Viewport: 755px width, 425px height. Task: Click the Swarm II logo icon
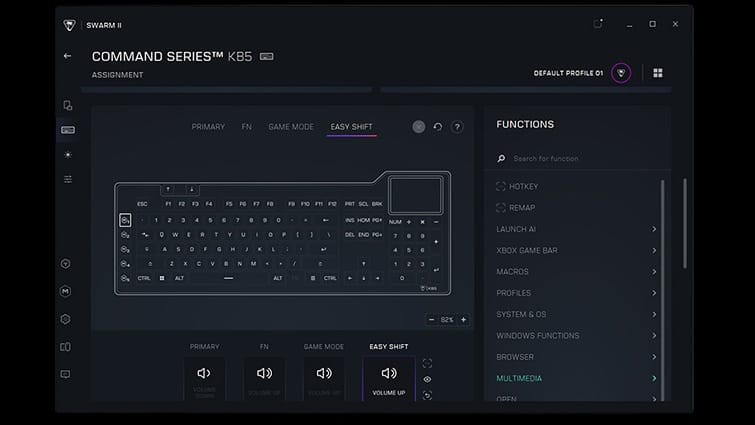[69, 25]
